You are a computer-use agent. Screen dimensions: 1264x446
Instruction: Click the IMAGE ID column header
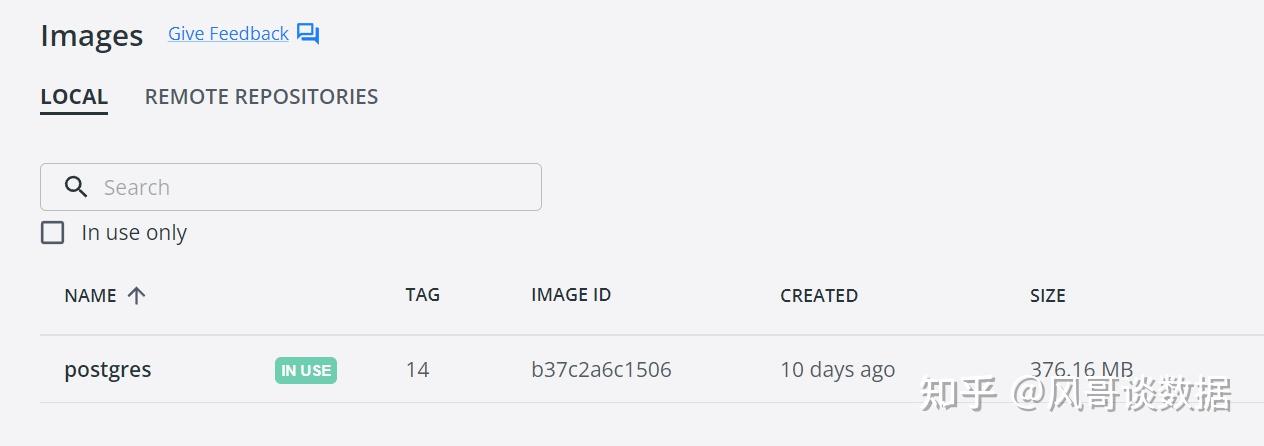(x=571, y=295)
